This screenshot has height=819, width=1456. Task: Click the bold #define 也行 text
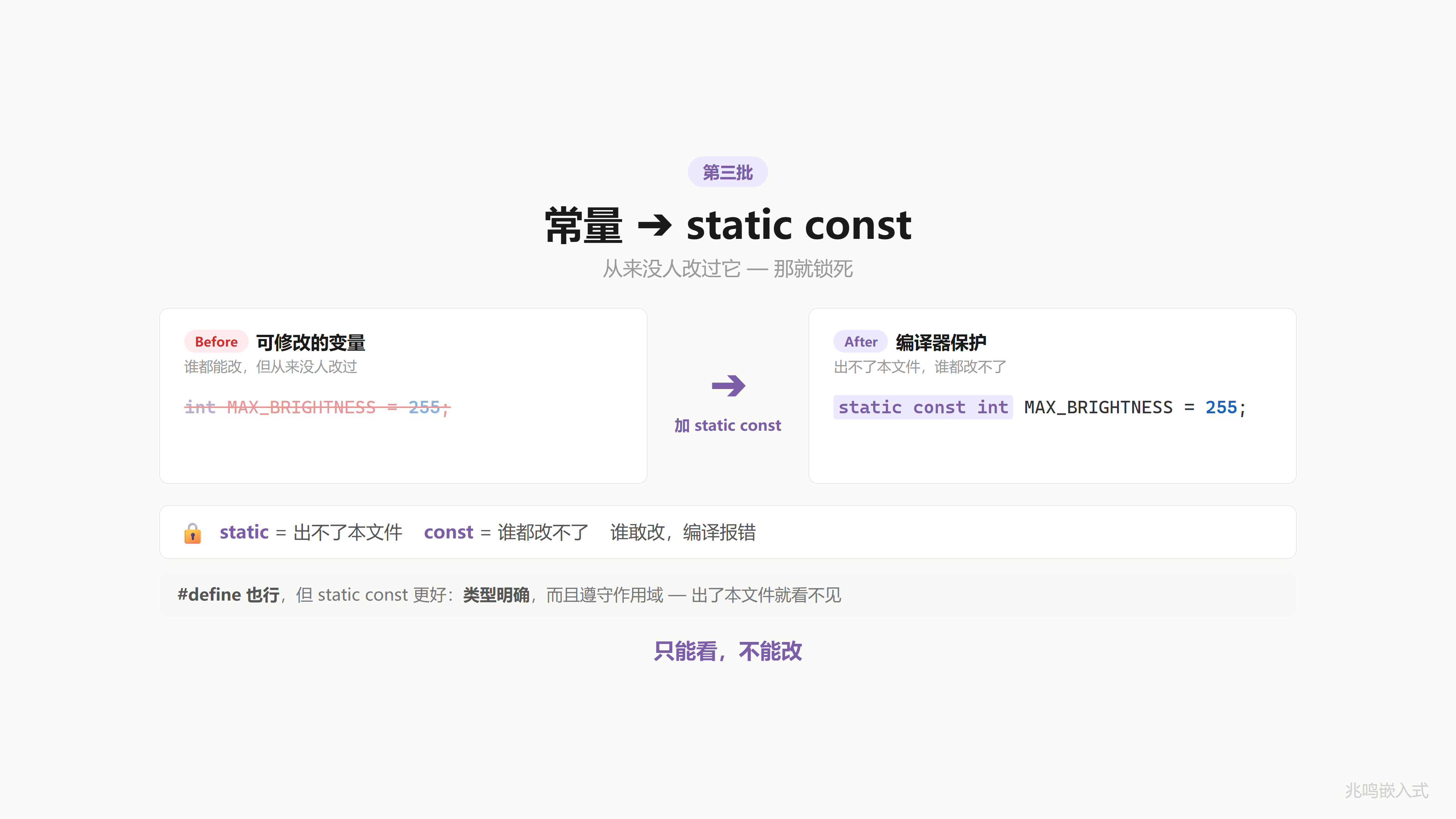(228, 595)
